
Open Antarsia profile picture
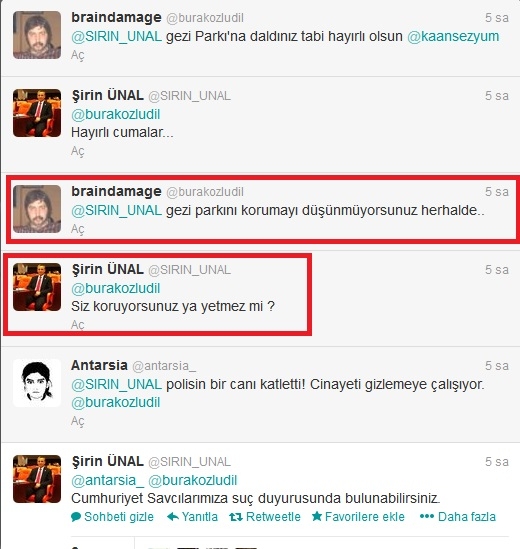tap(37, 383)
